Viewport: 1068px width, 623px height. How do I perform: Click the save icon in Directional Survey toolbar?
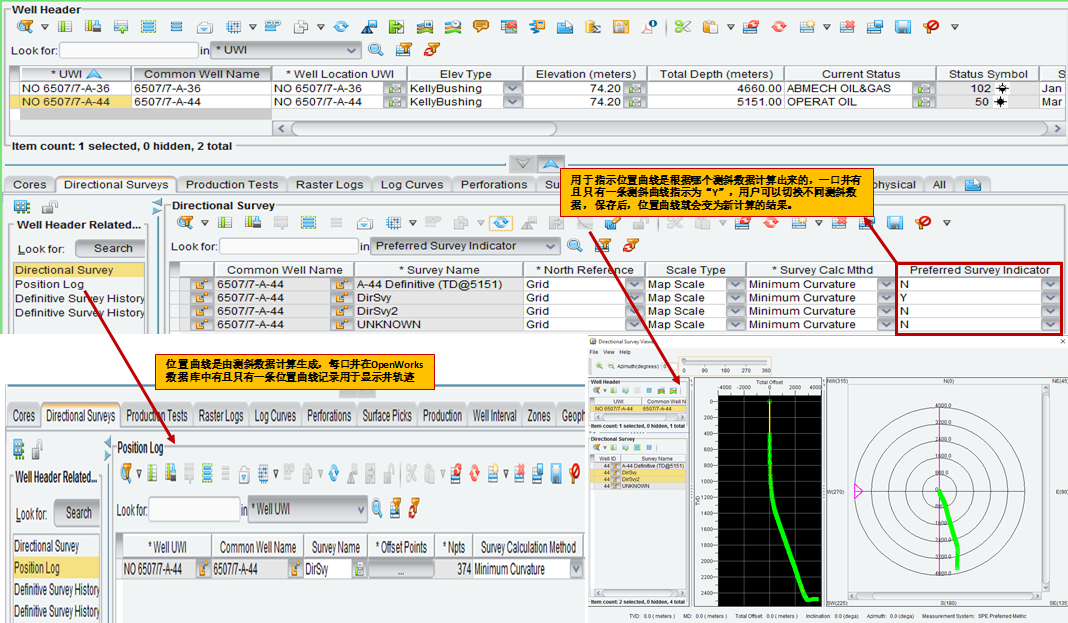(x=895, y=222)
